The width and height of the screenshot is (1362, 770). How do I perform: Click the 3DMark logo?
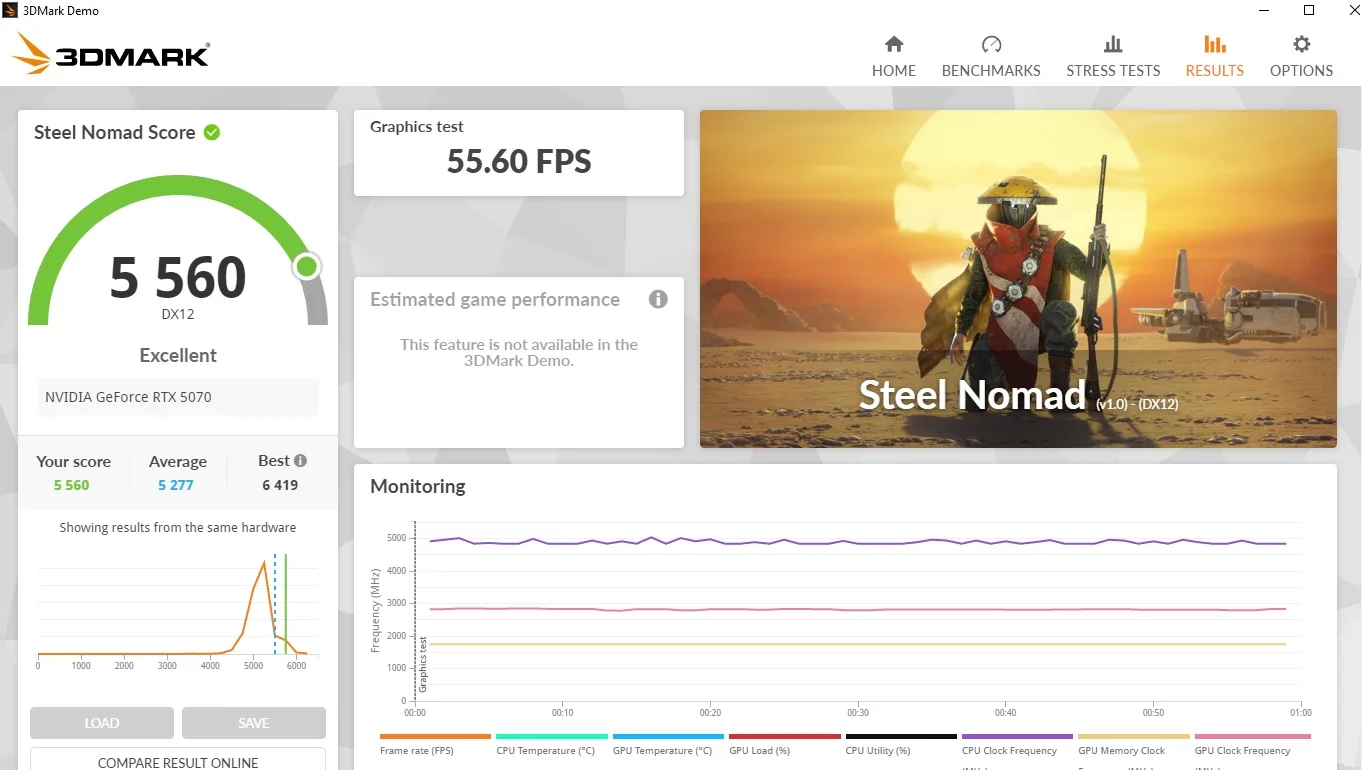click(x=112, y=54)
